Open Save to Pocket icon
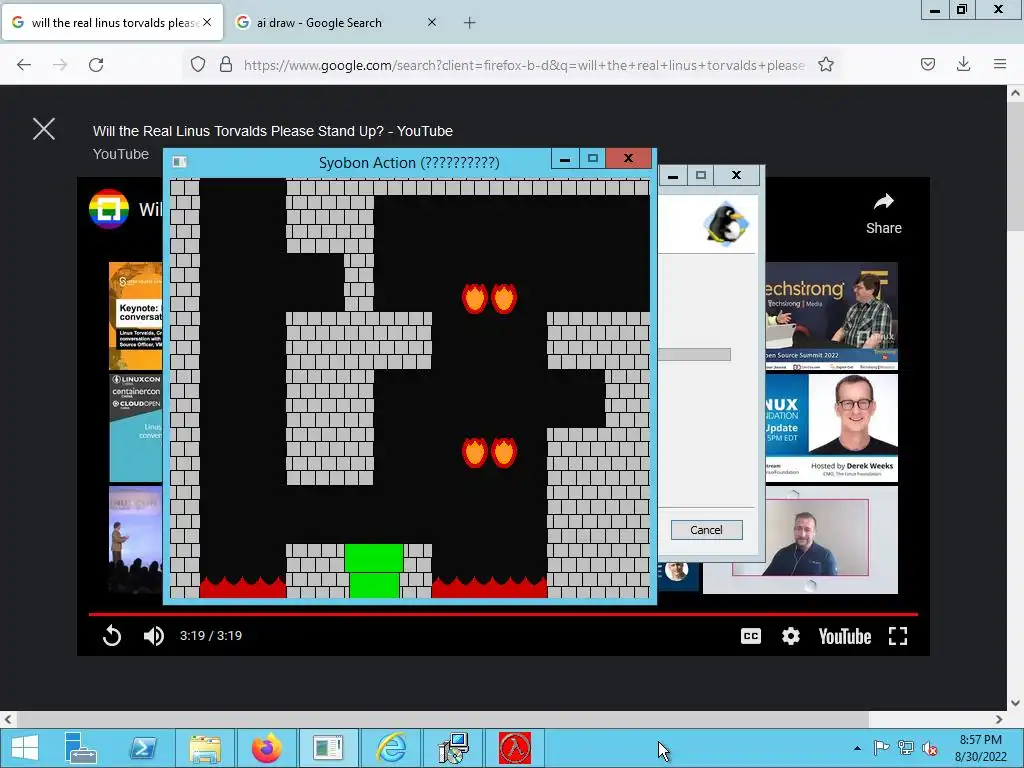 [928, 64]
